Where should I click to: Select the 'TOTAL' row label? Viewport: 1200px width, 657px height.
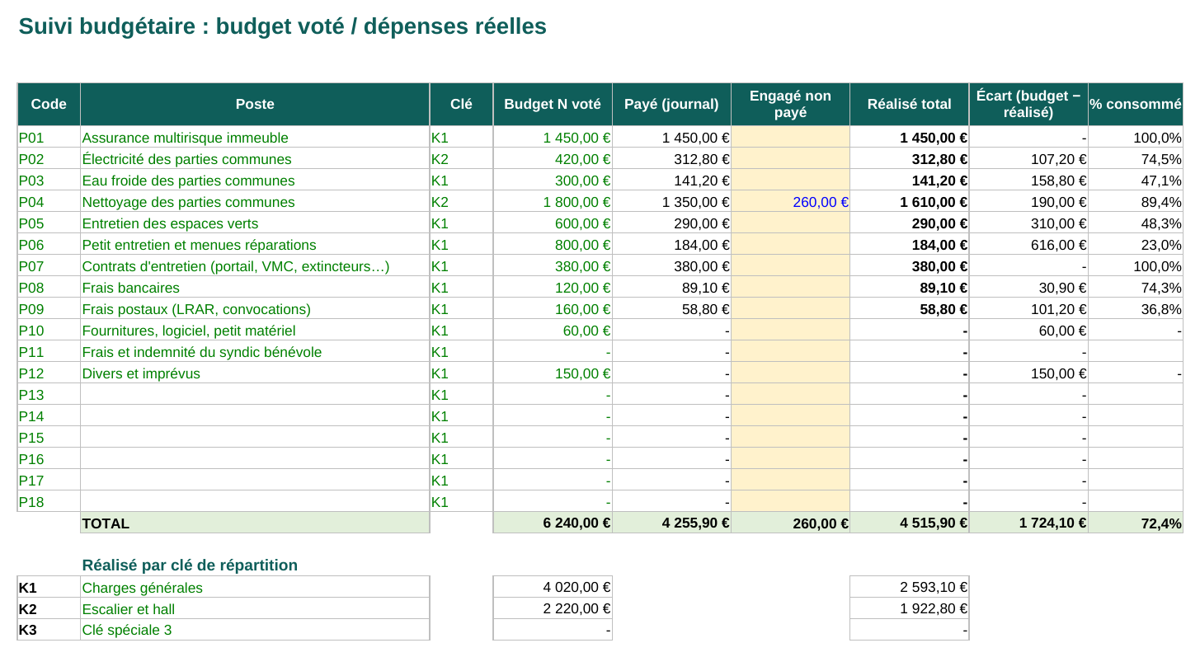(x=255, y=523)
